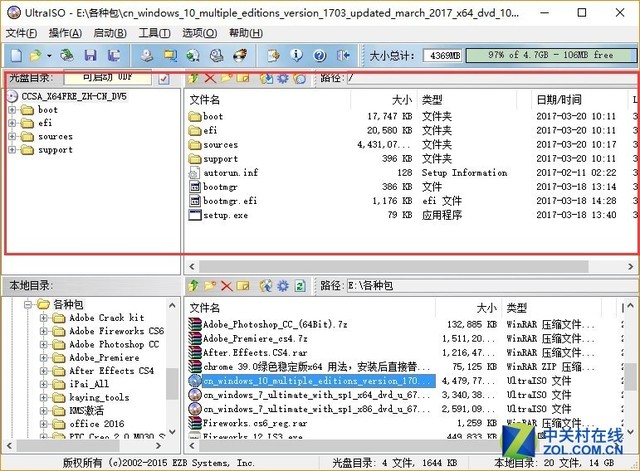
Task: Expand the sources folder in disc tree
Action: (12, 136)
